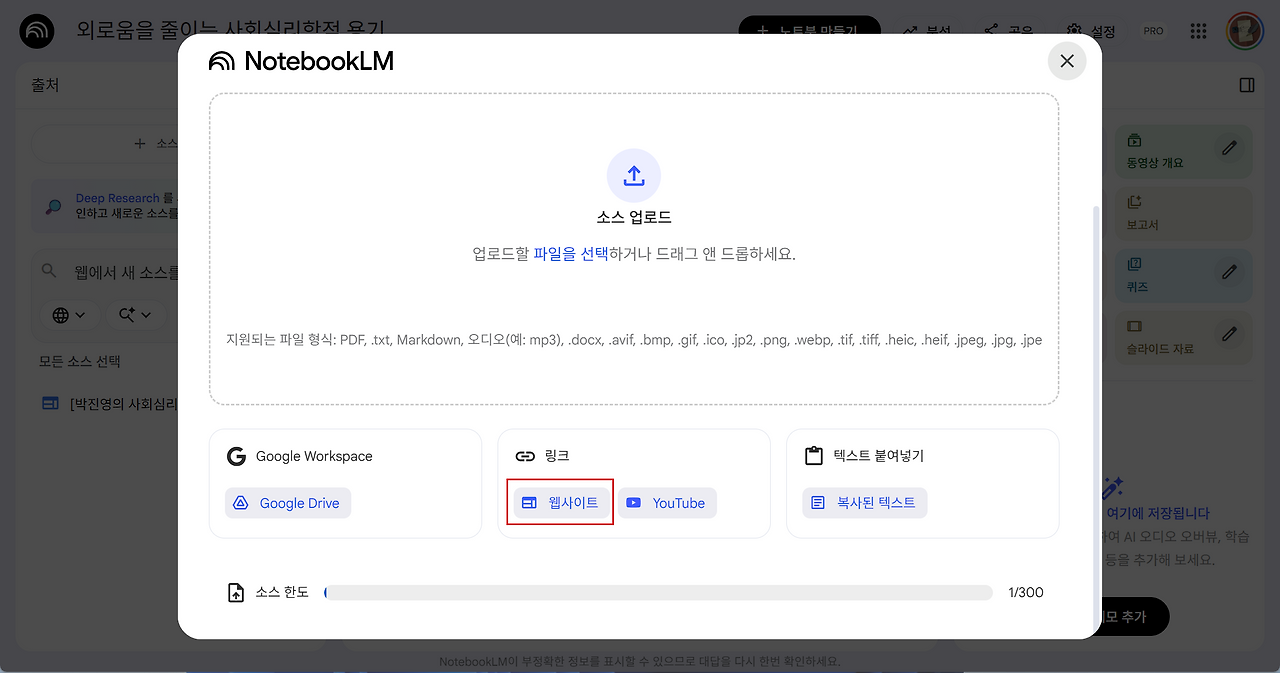Click the 소스 업로드 heading
This screenshot has width=1280, height=673.
(634, 217)
